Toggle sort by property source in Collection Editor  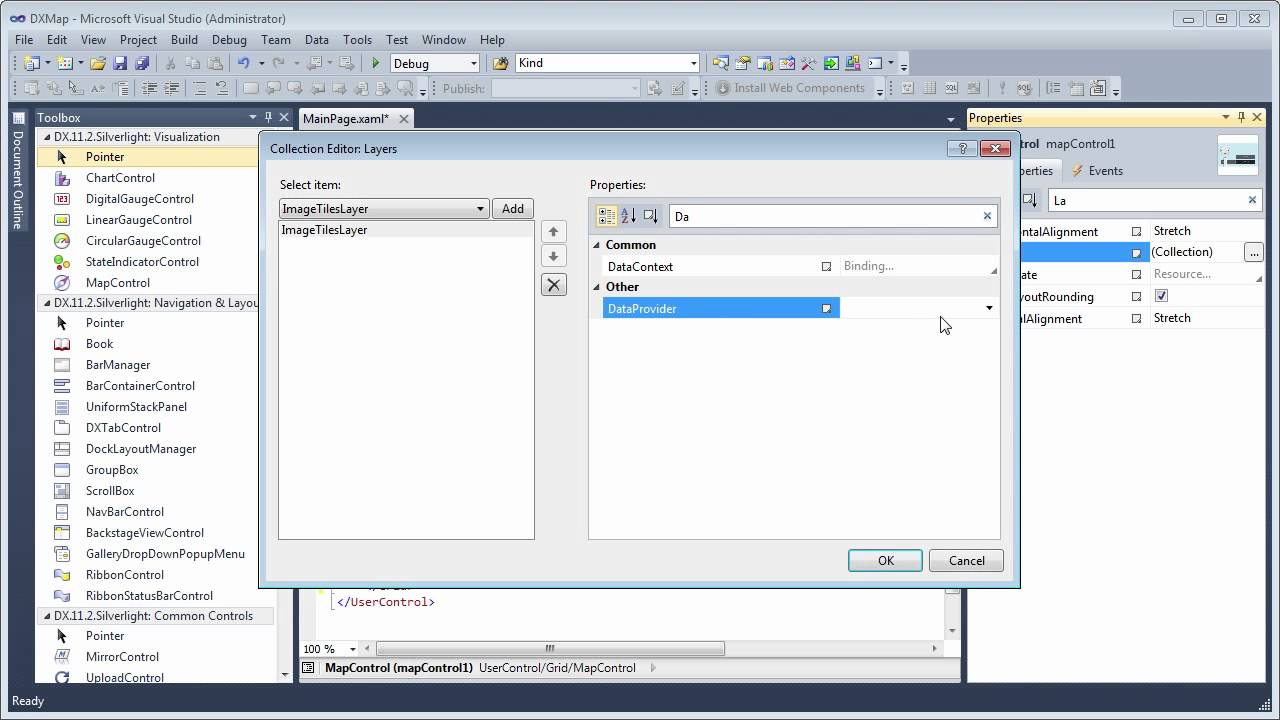(651, 216)
